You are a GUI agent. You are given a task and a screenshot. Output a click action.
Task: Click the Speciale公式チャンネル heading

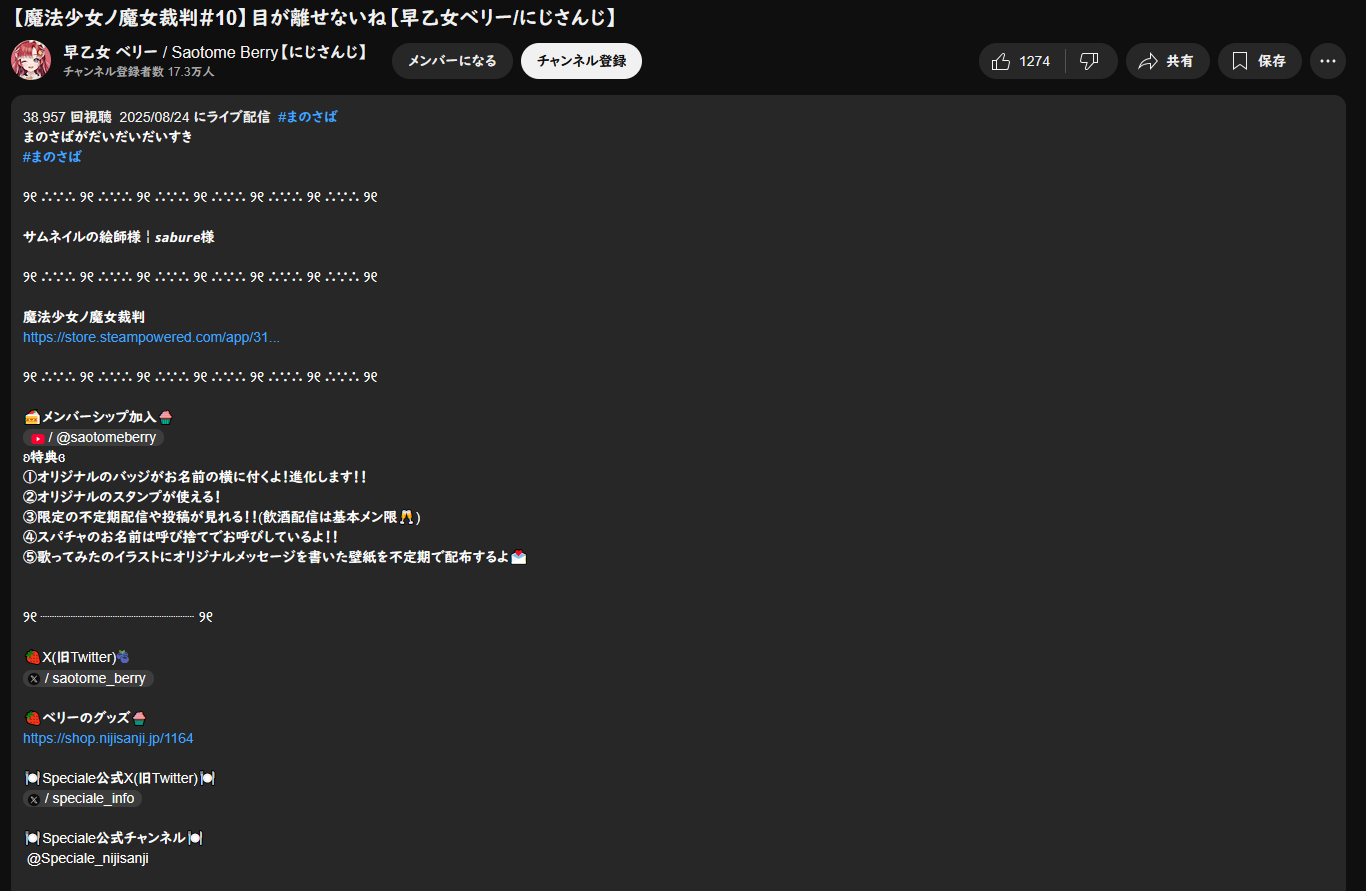tap(114, 838)
